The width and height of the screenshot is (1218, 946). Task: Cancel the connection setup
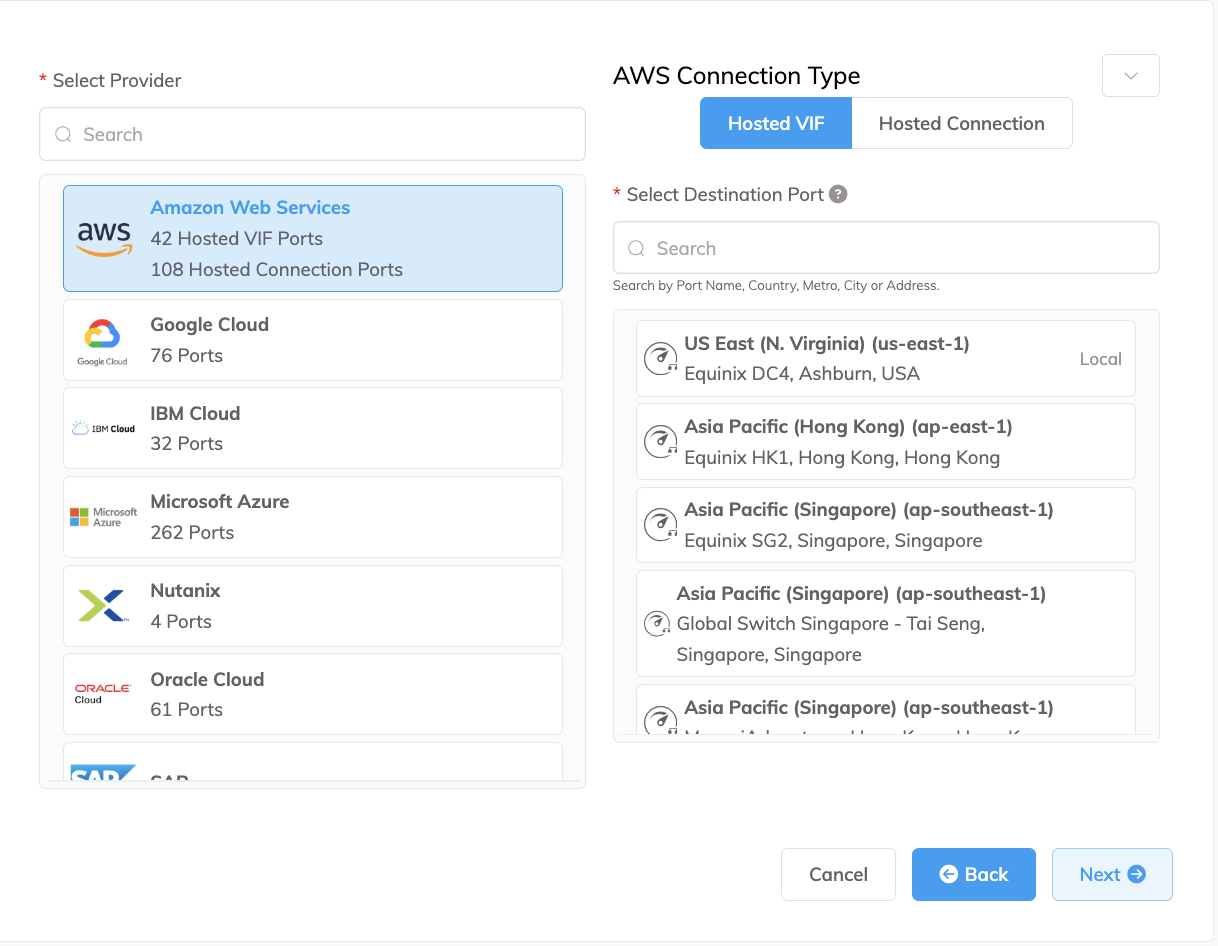coord(838,874)
